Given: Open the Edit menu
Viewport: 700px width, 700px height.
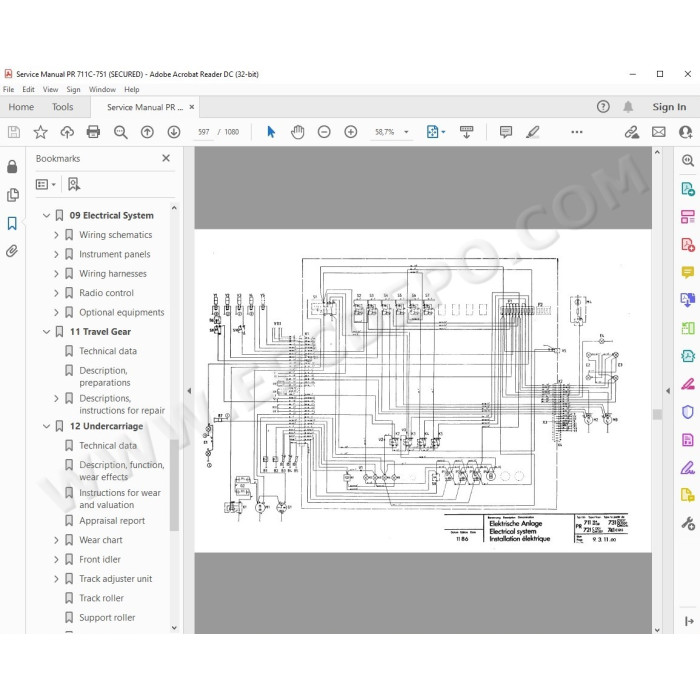Looking at the screenshot, I should pyautogui.click(x=28, y=89).
